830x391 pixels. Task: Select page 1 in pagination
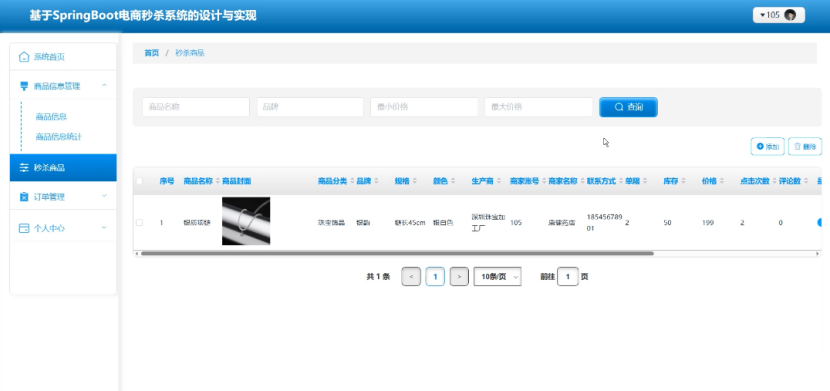pos(435,277)
